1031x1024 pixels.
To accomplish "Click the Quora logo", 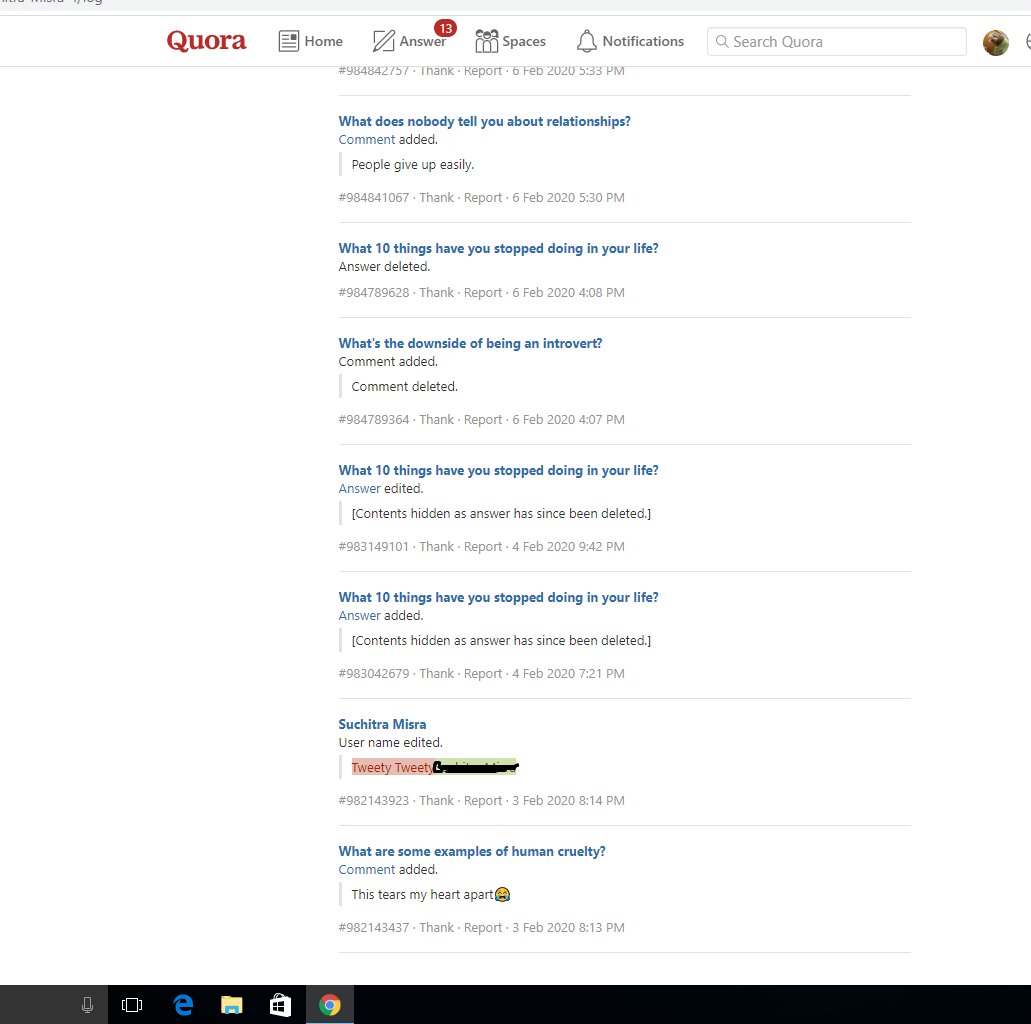I will click(x=206, y=41).
